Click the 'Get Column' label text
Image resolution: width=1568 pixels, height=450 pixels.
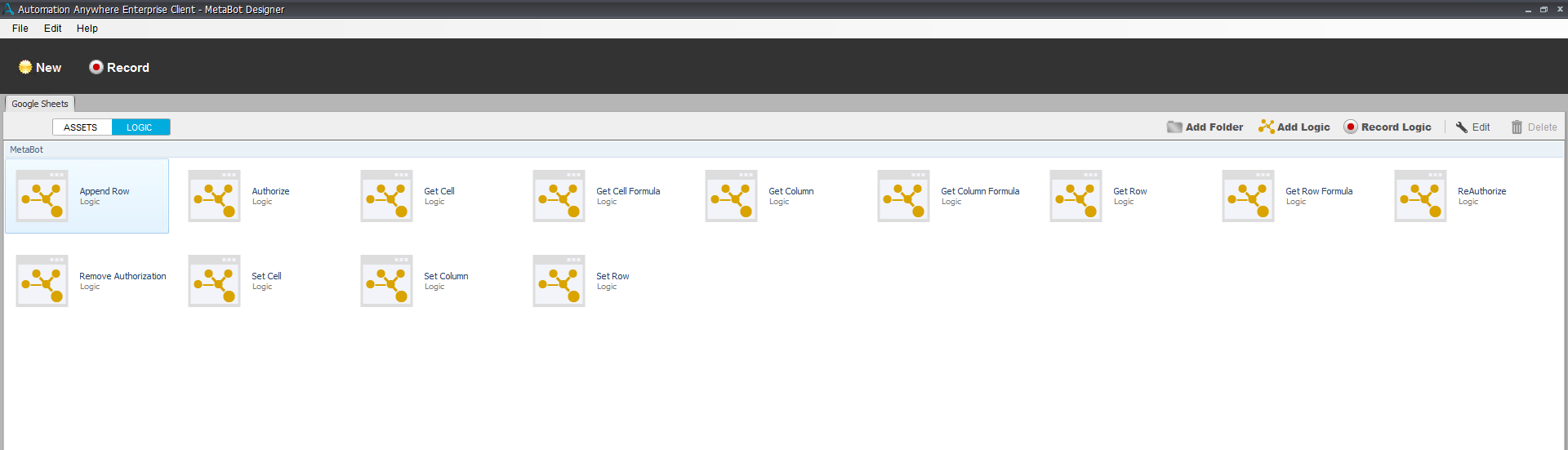coord(791,191)
